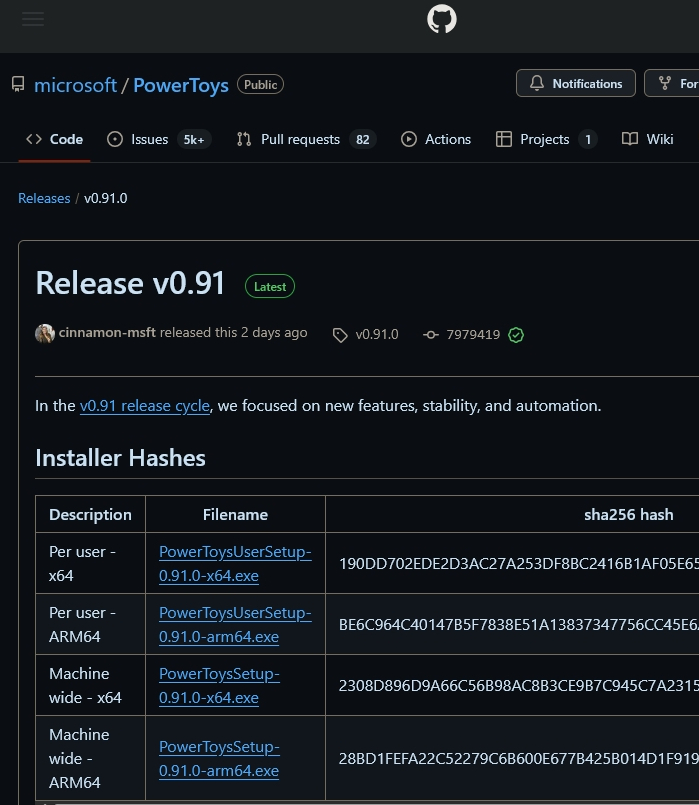
Task: Click the 'Machine wide - ARM64' cell
Action: pyautogui.click(x=90, y=758)
